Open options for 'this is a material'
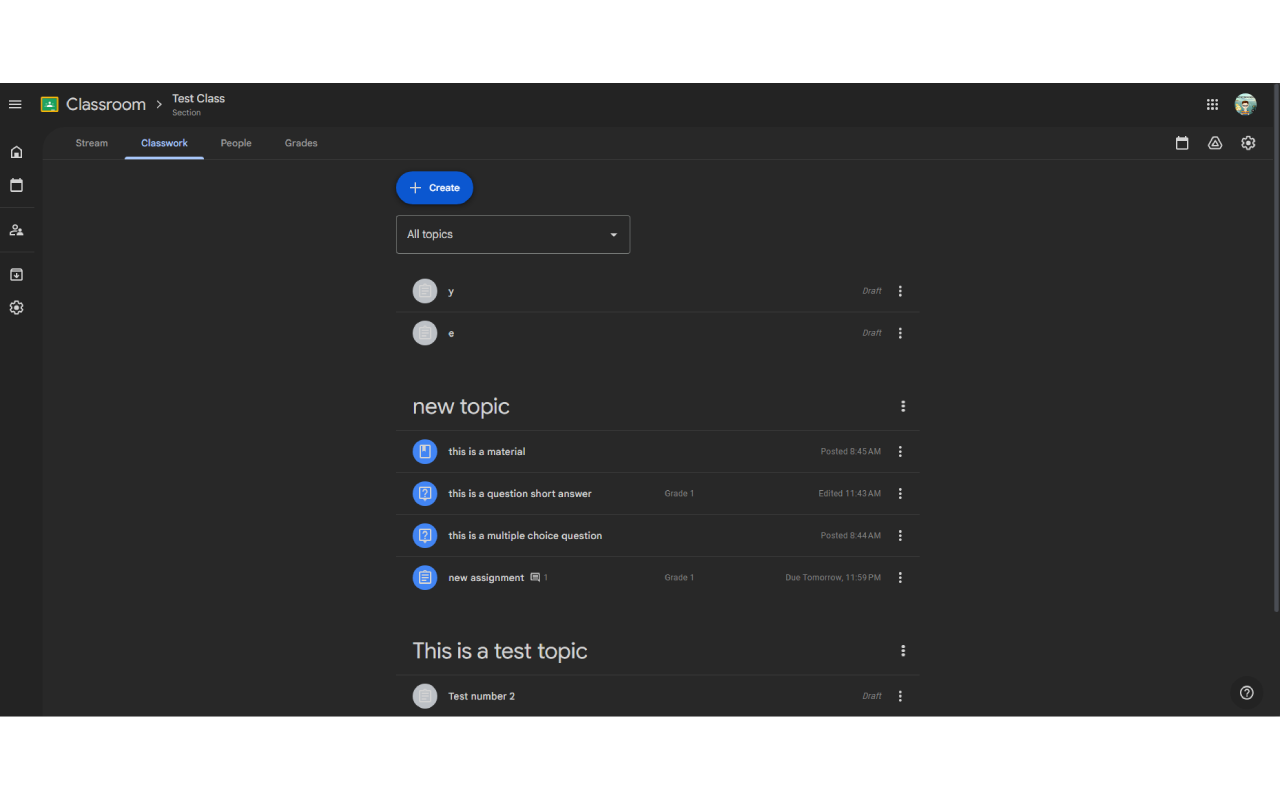The image size is (1280, 800). (x=900, y=452)
